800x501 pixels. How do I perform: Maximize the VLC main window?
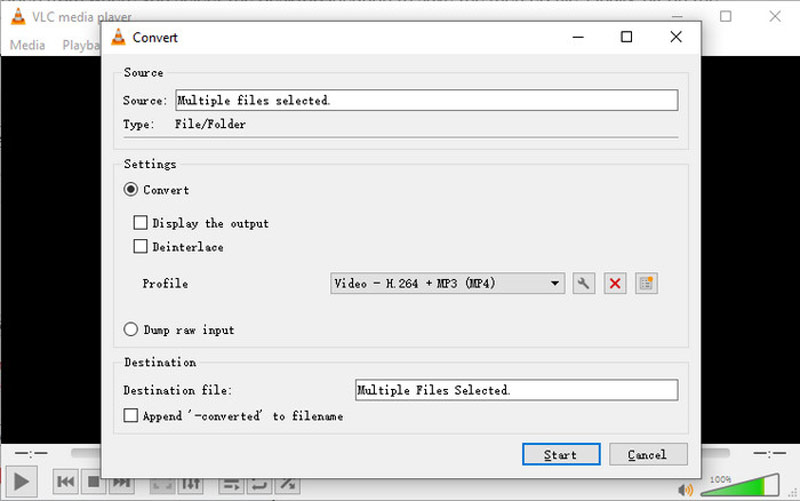(726, 16)
